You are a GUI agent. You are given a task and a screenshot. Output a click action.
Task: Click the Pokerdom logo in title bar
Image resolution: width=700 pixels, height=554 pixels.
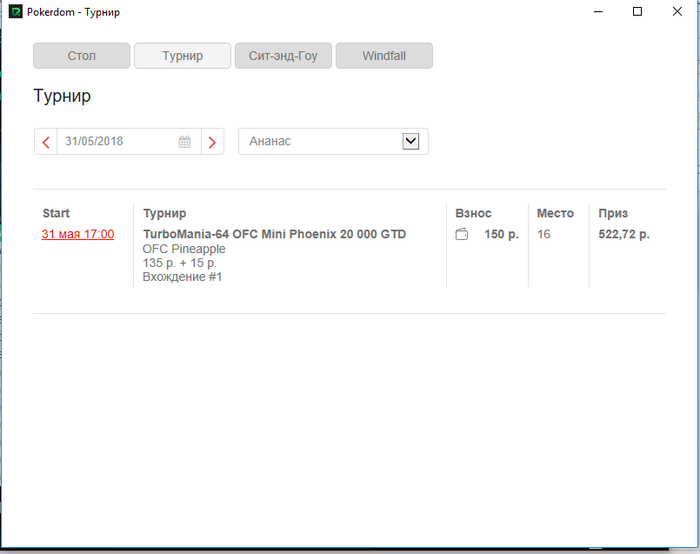click(x=15, y=12)
